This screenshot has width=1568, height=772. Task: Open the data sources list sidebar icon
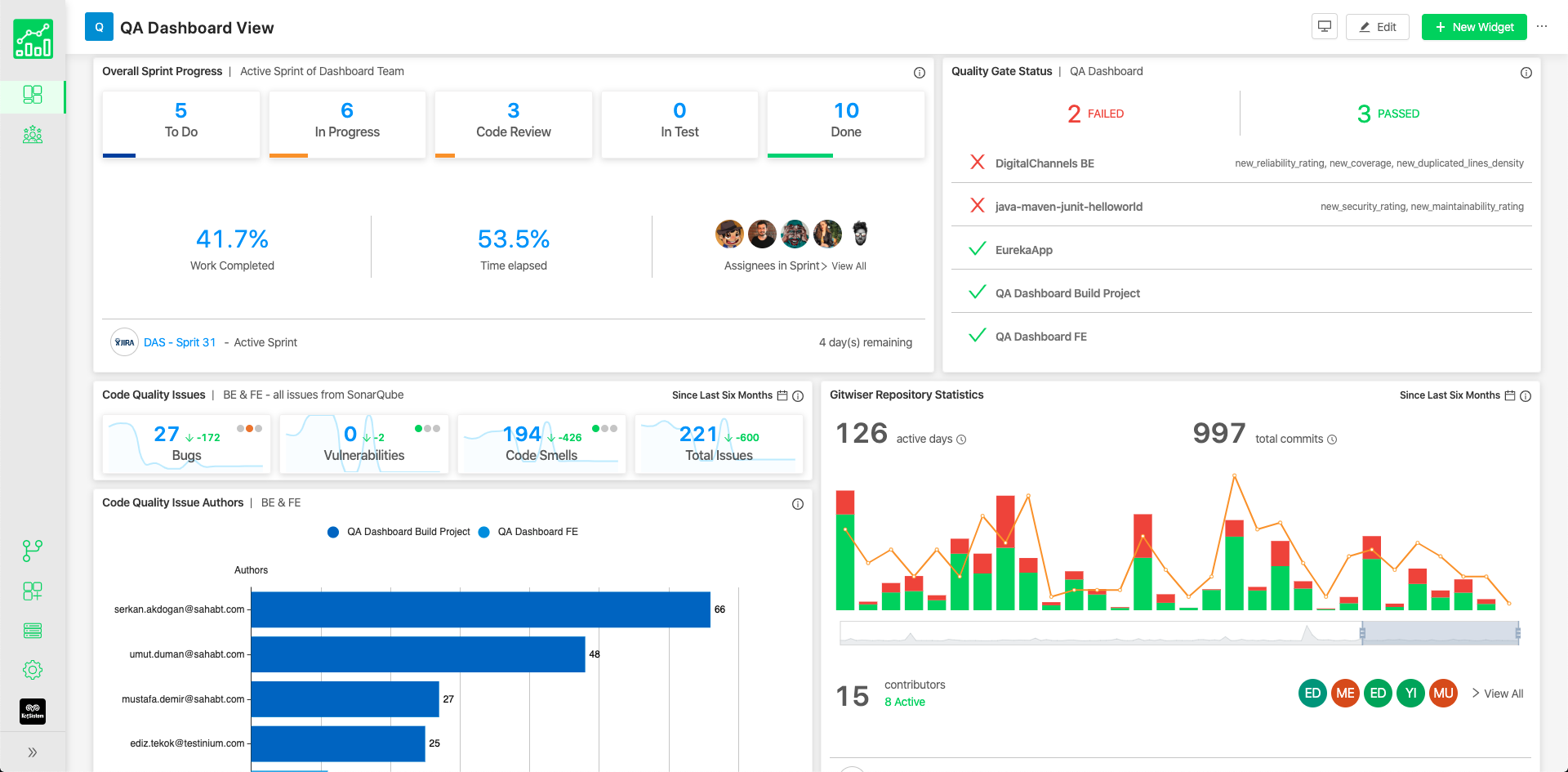pyautogui.click(x=33, y=631)
